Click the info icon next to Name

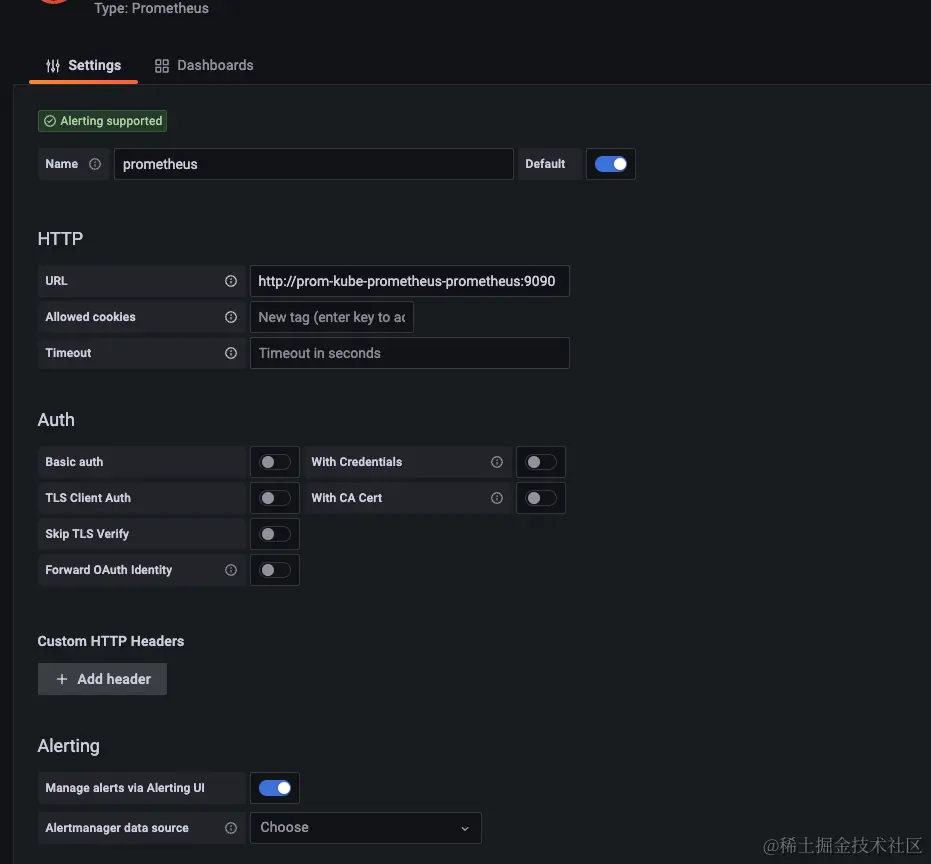click(x=95, y=164)
